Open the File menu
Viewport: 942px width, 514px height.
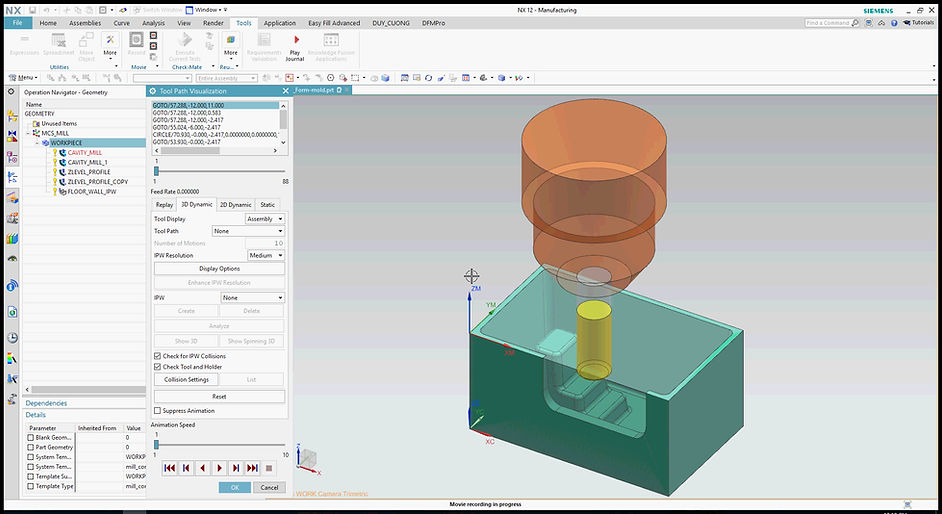17,23
